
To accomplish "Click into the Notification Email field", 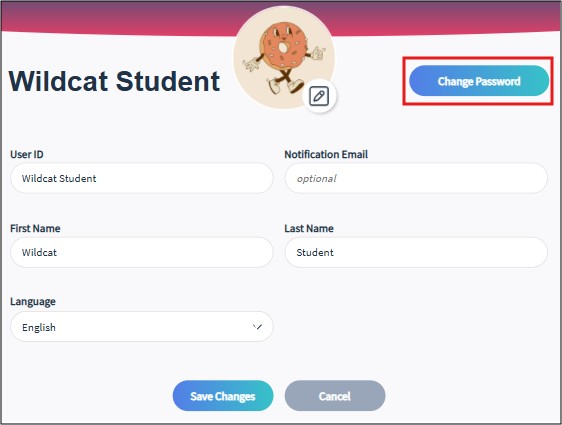I will click(x=416, y=178).
